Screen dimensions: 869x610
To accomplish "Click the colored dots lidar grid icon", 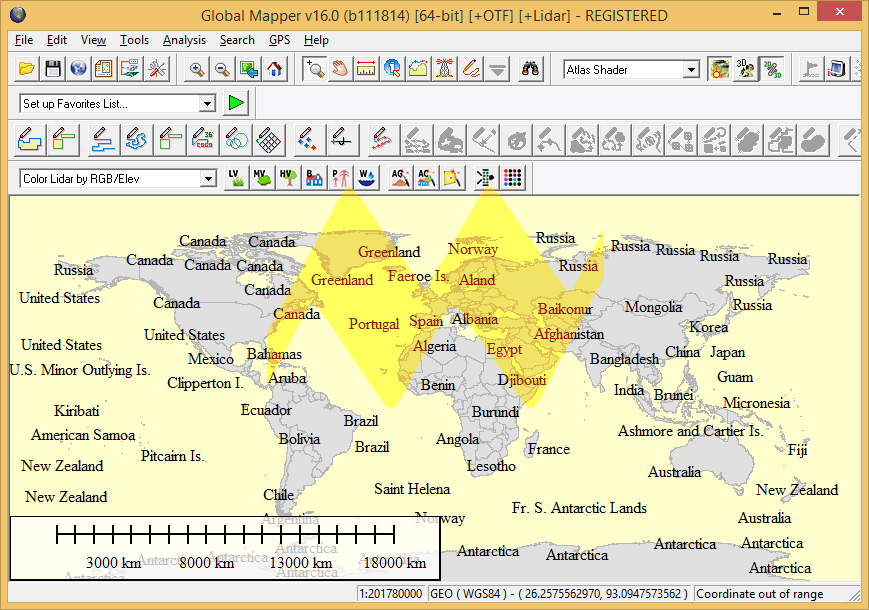I will (x=513, y=178).
